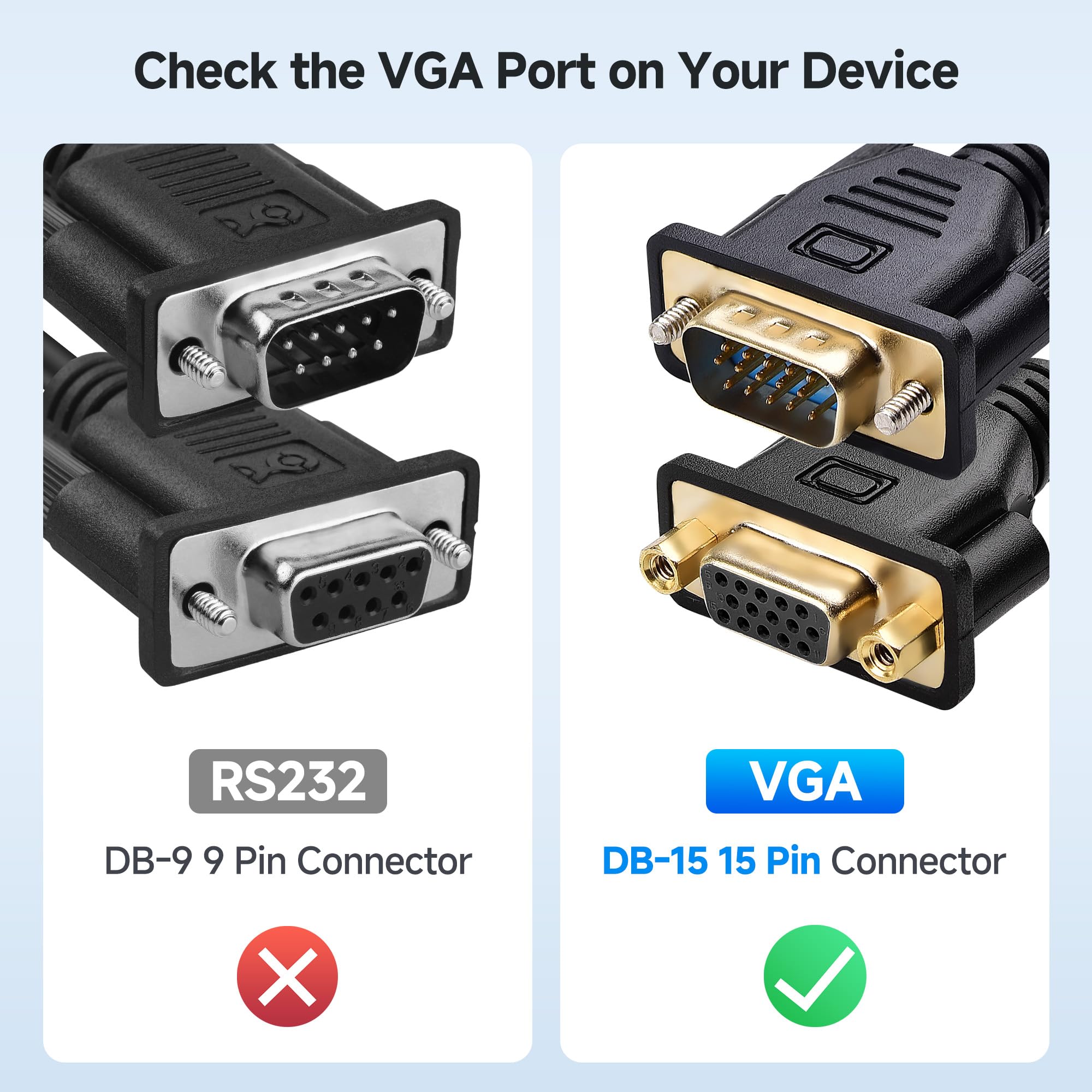Click the red X cross icon

(x=287, y=976)
